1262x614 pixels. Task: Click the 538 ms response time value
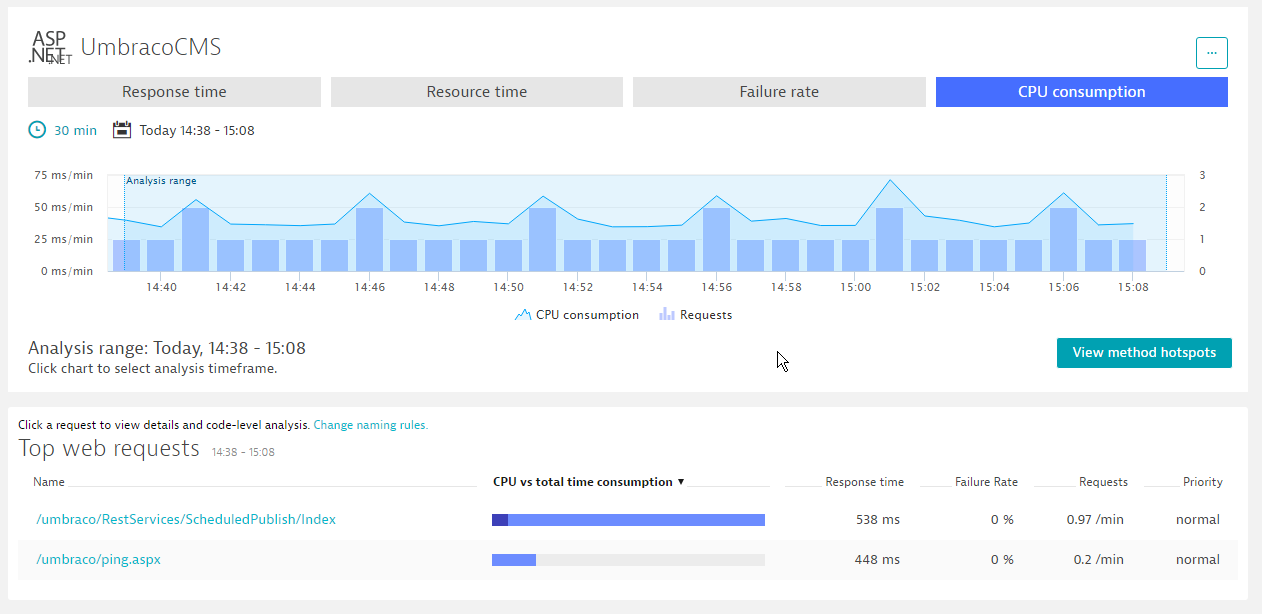(877, 520)
